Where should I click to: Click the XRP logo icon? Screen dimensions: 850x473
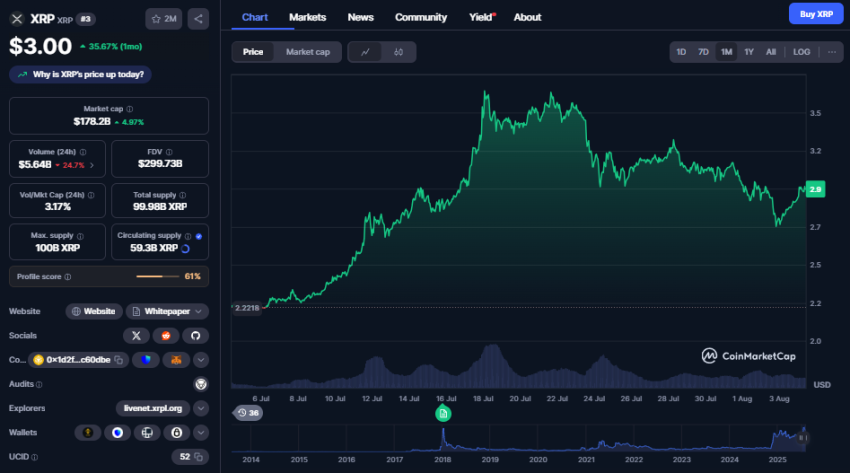pyautogui.click(x=17, y=19)
